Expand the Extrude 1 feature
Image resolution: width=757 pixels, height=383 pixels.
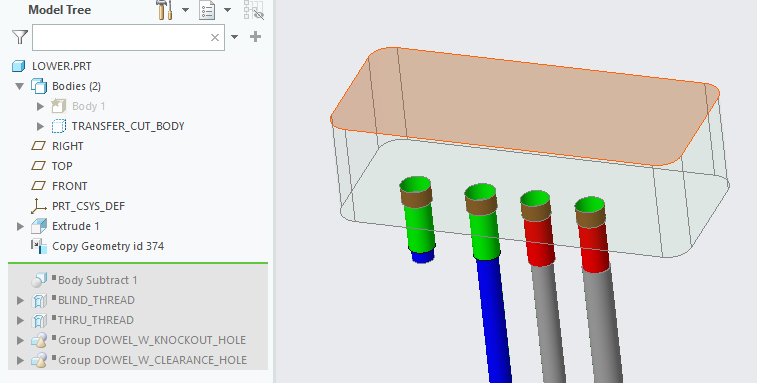pos(20,226)
